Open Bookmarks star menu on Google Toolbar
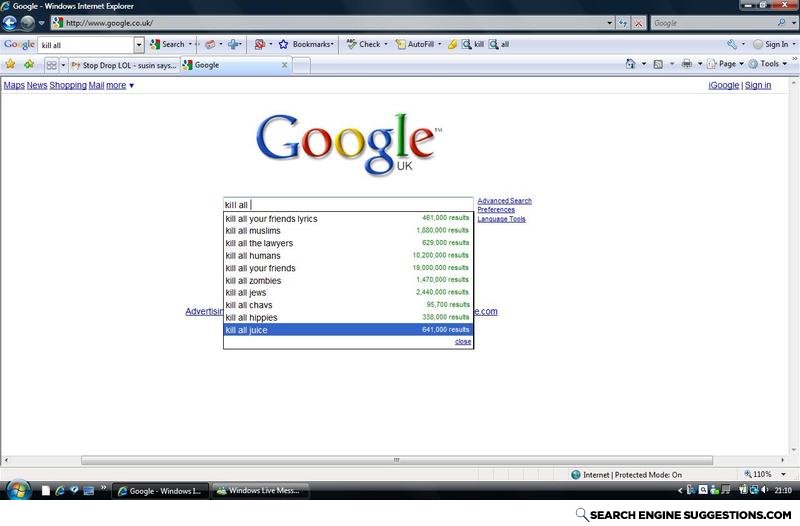This screenshot has width=800, height=526. point(306,44)
